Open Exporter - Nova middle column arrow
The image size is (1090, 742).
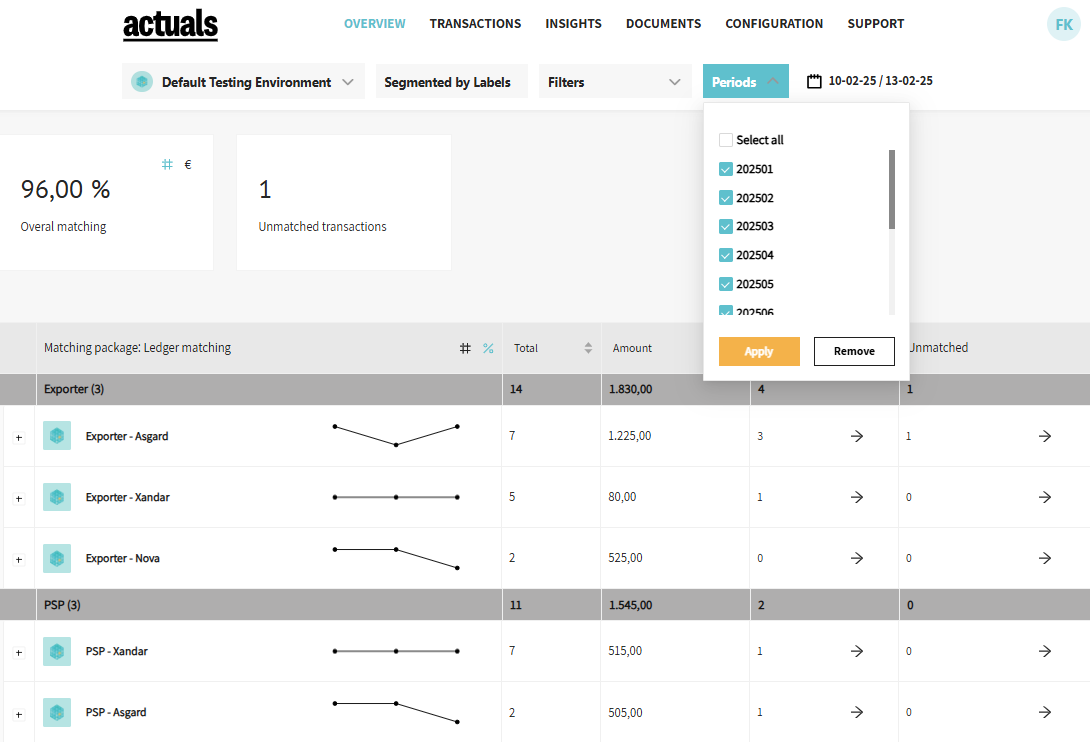tap(857, 558)
